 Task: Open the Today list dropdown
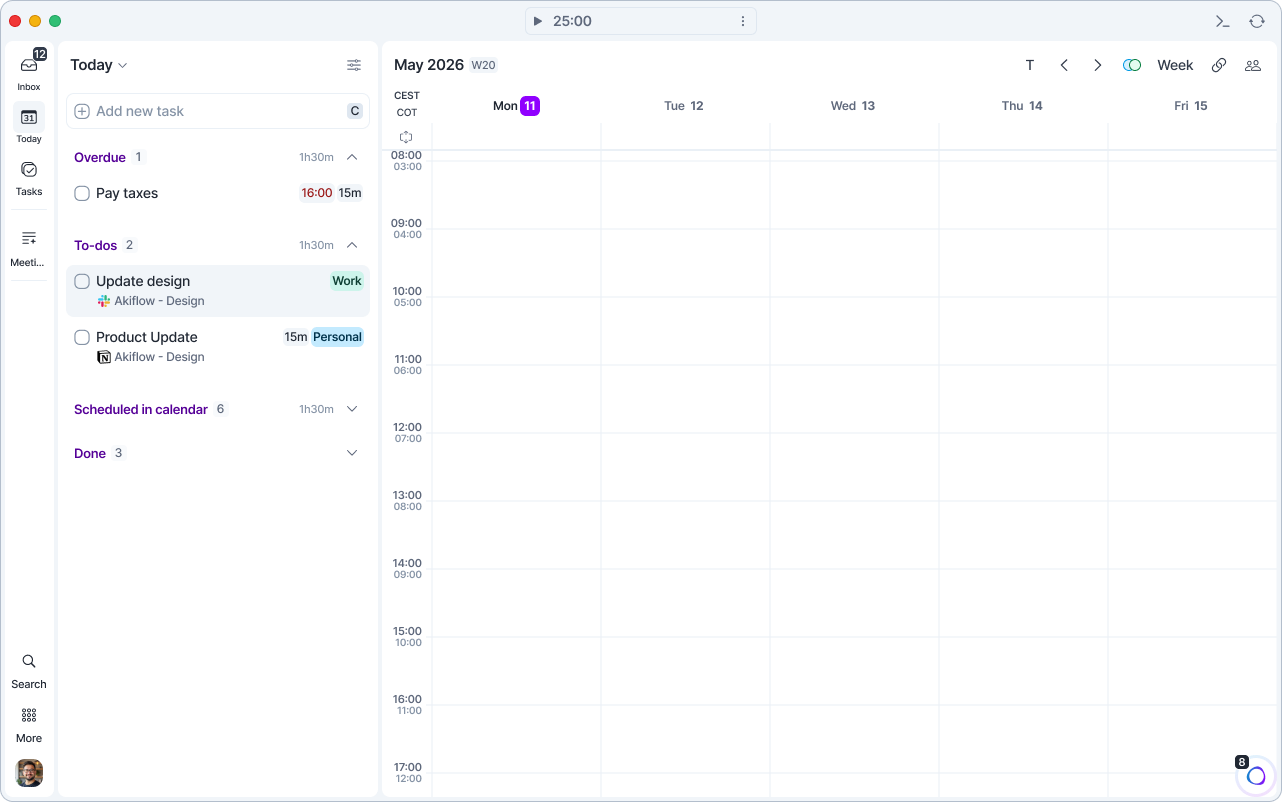point(99,65)
